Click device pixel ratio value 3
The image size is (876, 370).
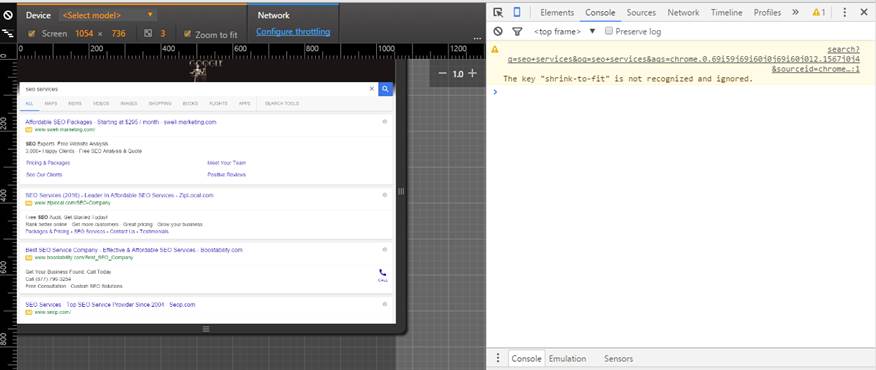pyautogui.click(x=163, y=34)
